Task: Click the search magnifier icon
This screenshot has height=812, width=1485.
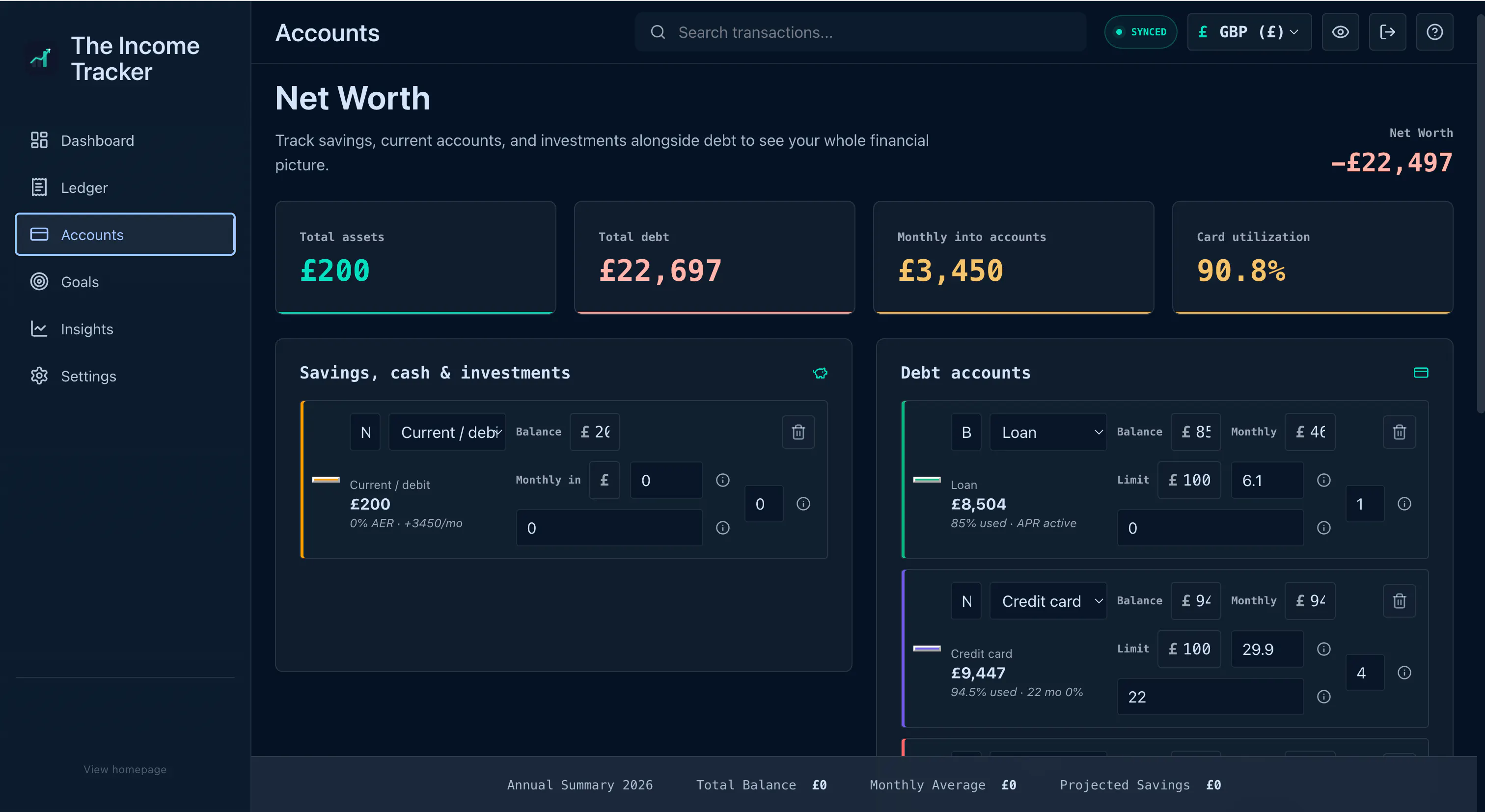Action: pyautogui.click(x=658, y=32)
